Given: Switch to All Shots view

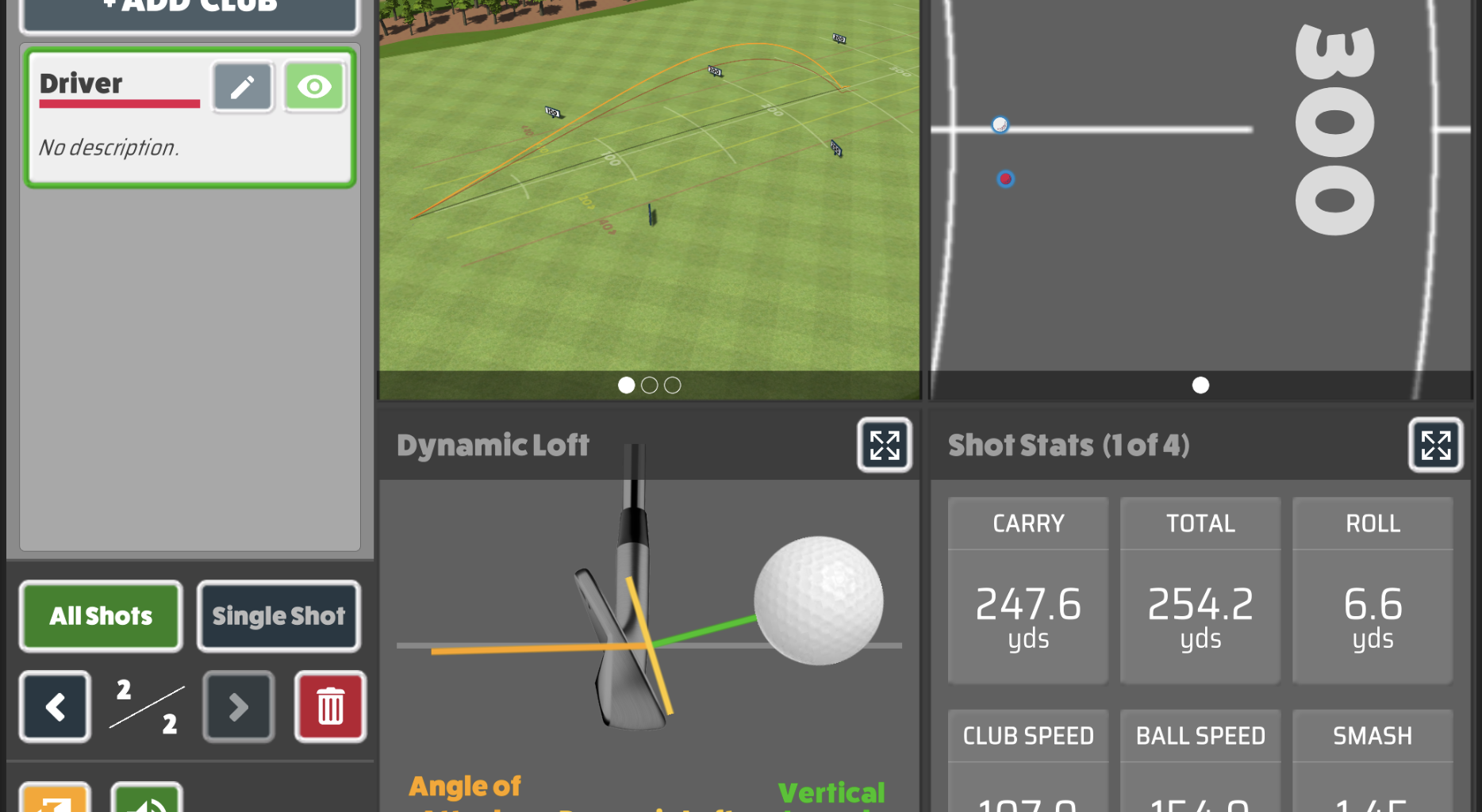Looking at the screenshot, I should tap(101, 616).
